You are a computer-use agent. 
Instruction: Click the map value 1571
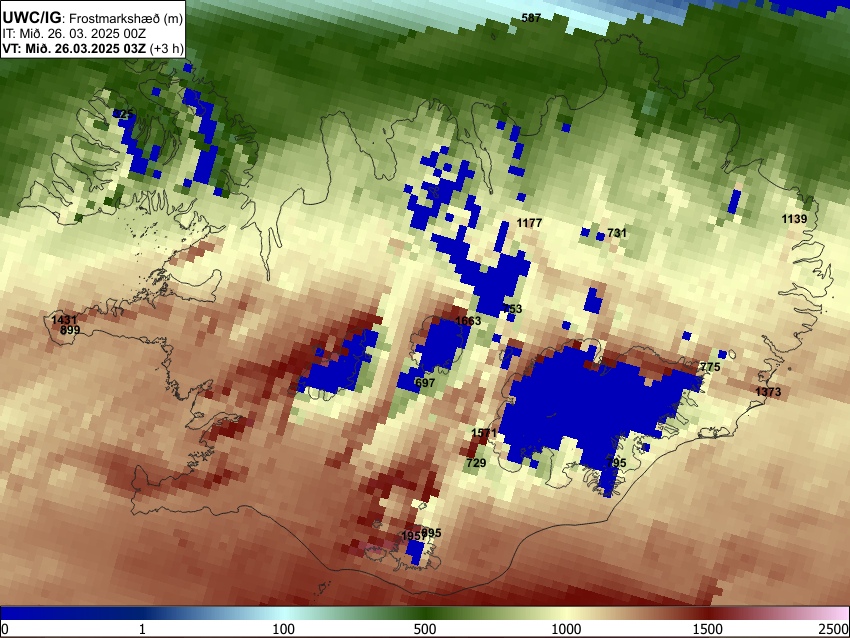click(x=484, y=433)
